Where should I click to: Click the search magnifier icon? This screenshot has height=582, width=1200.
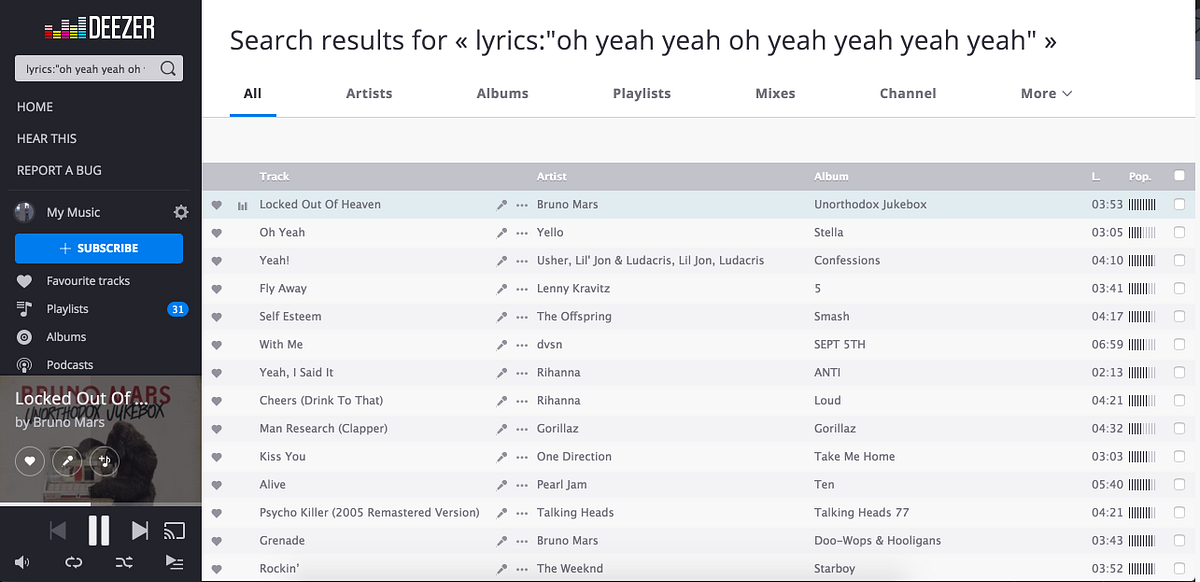click(168, 69)
